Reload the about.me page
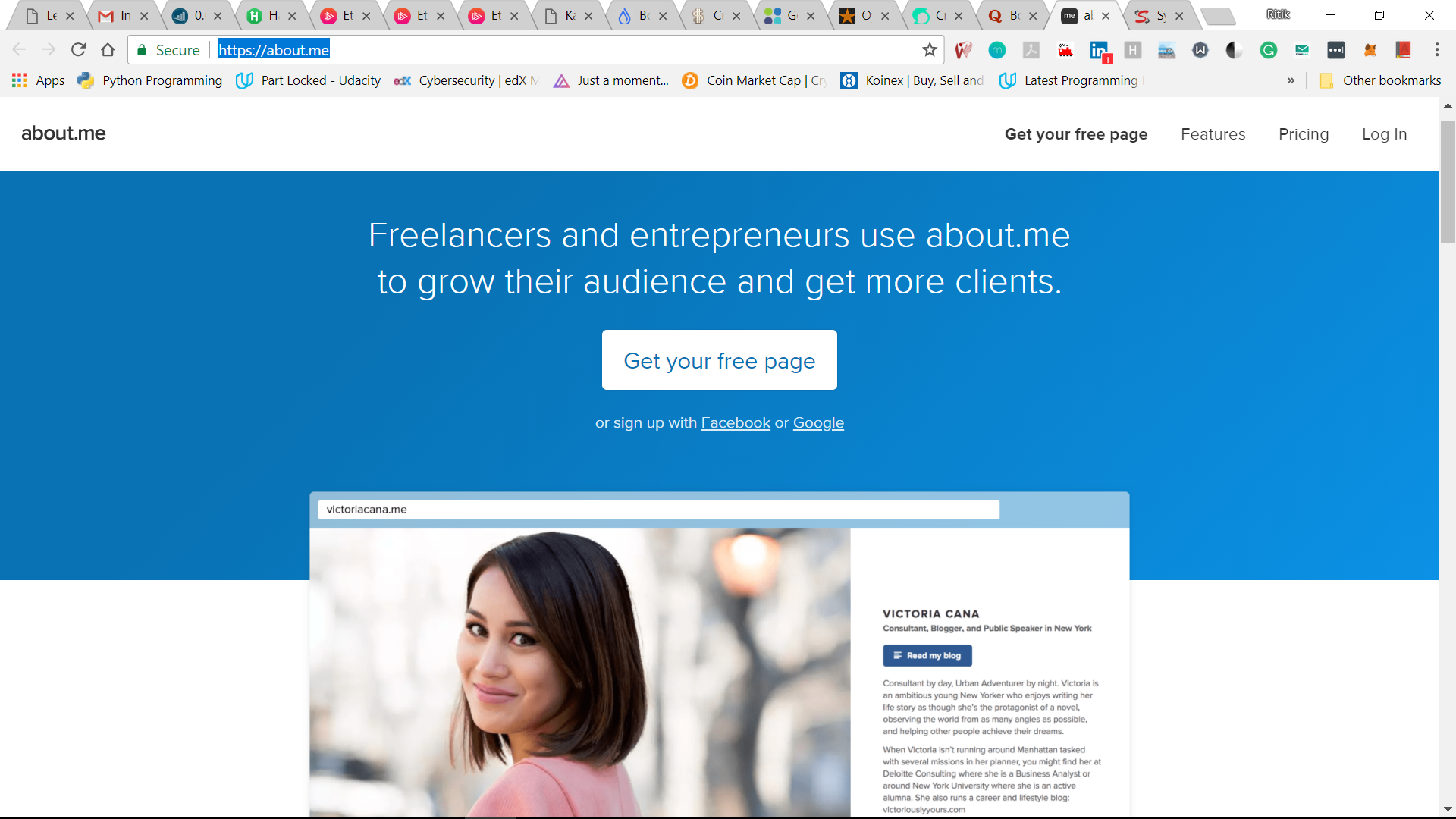Screen dimensions: 1456x819 [x=78, y=50]
